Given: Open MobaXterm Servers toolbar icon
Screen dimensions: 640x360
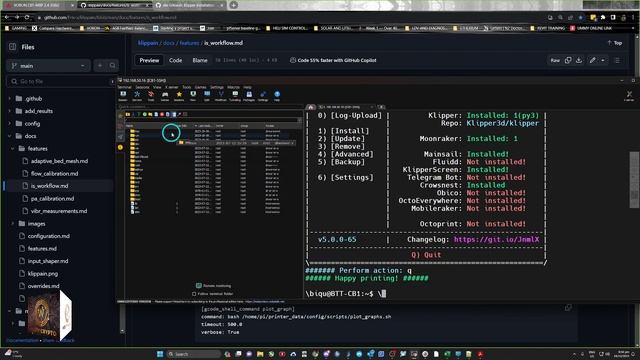Looking at the screenshot, I should 137,96.
